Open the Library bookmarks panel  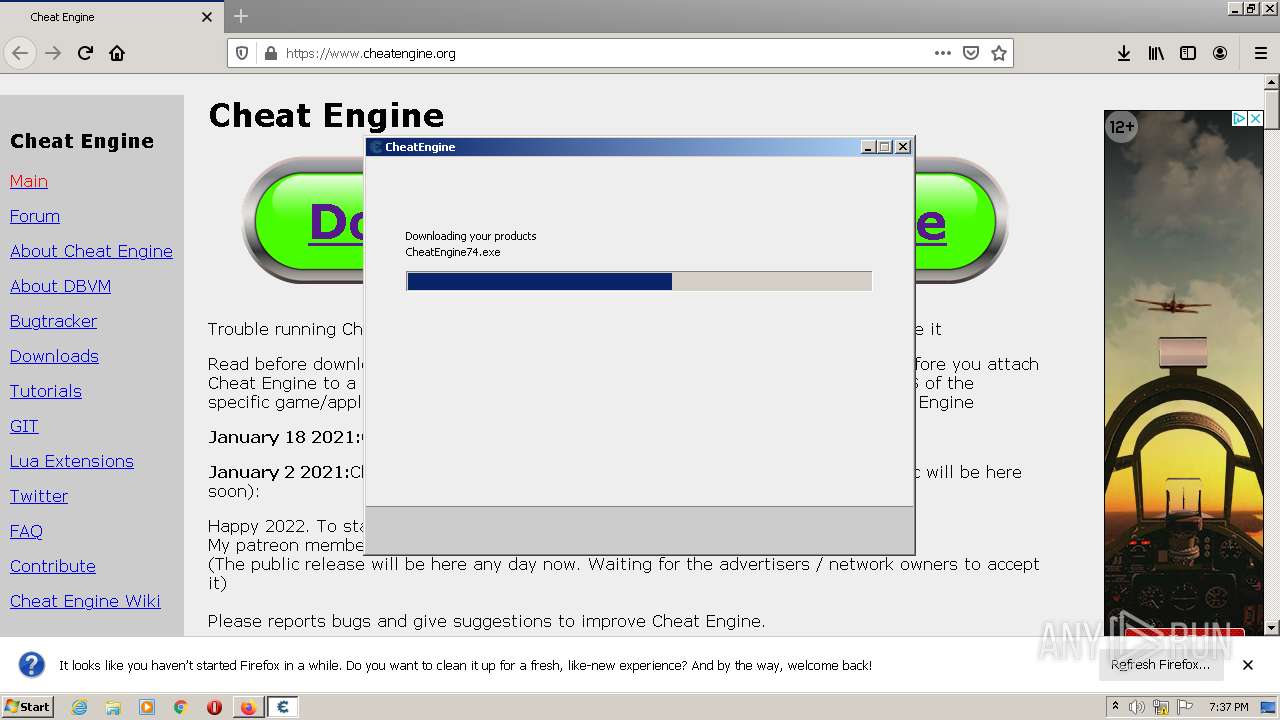[1156, 53]
